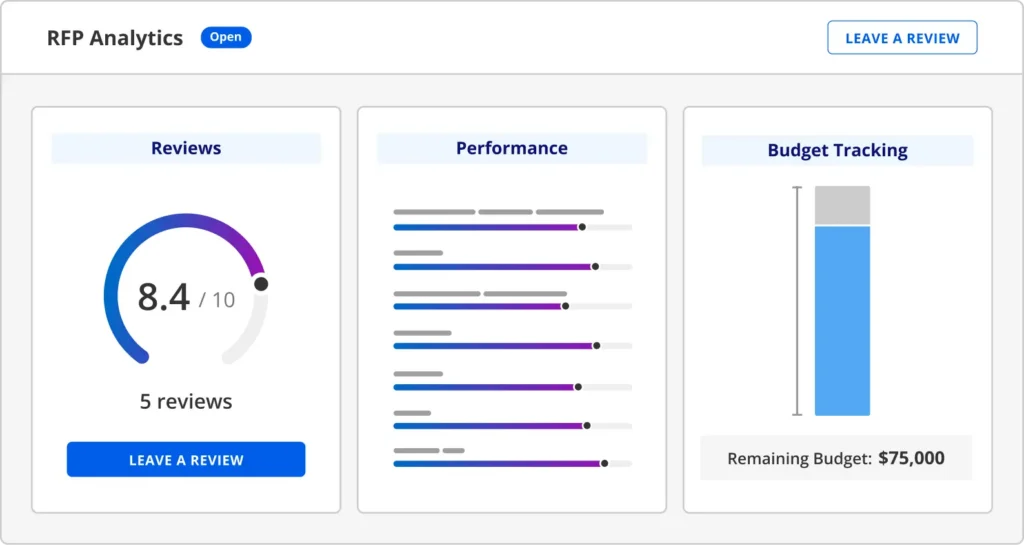Click the blue filled portion of budget bar
The image size is (1024, 545).
coord(842,320)
